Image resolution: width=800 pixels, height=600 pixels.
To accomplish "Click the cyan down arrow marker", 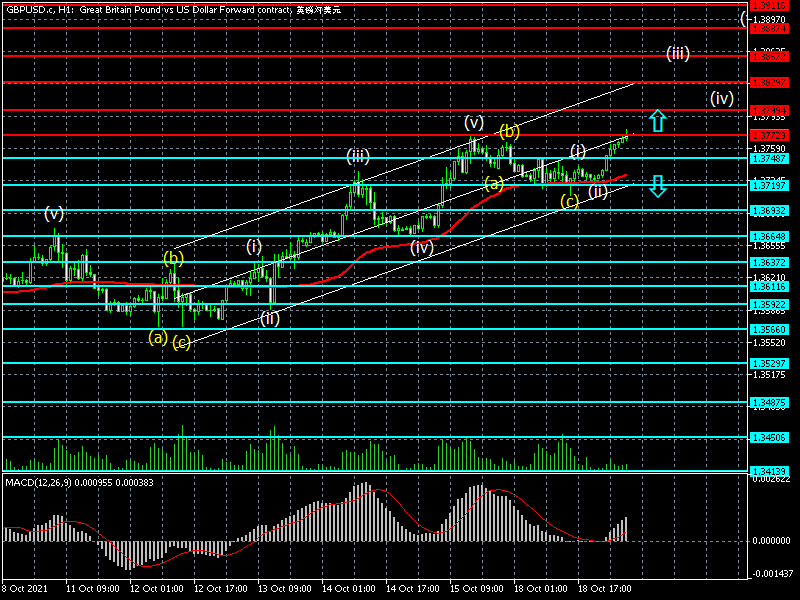I will 656,186.
